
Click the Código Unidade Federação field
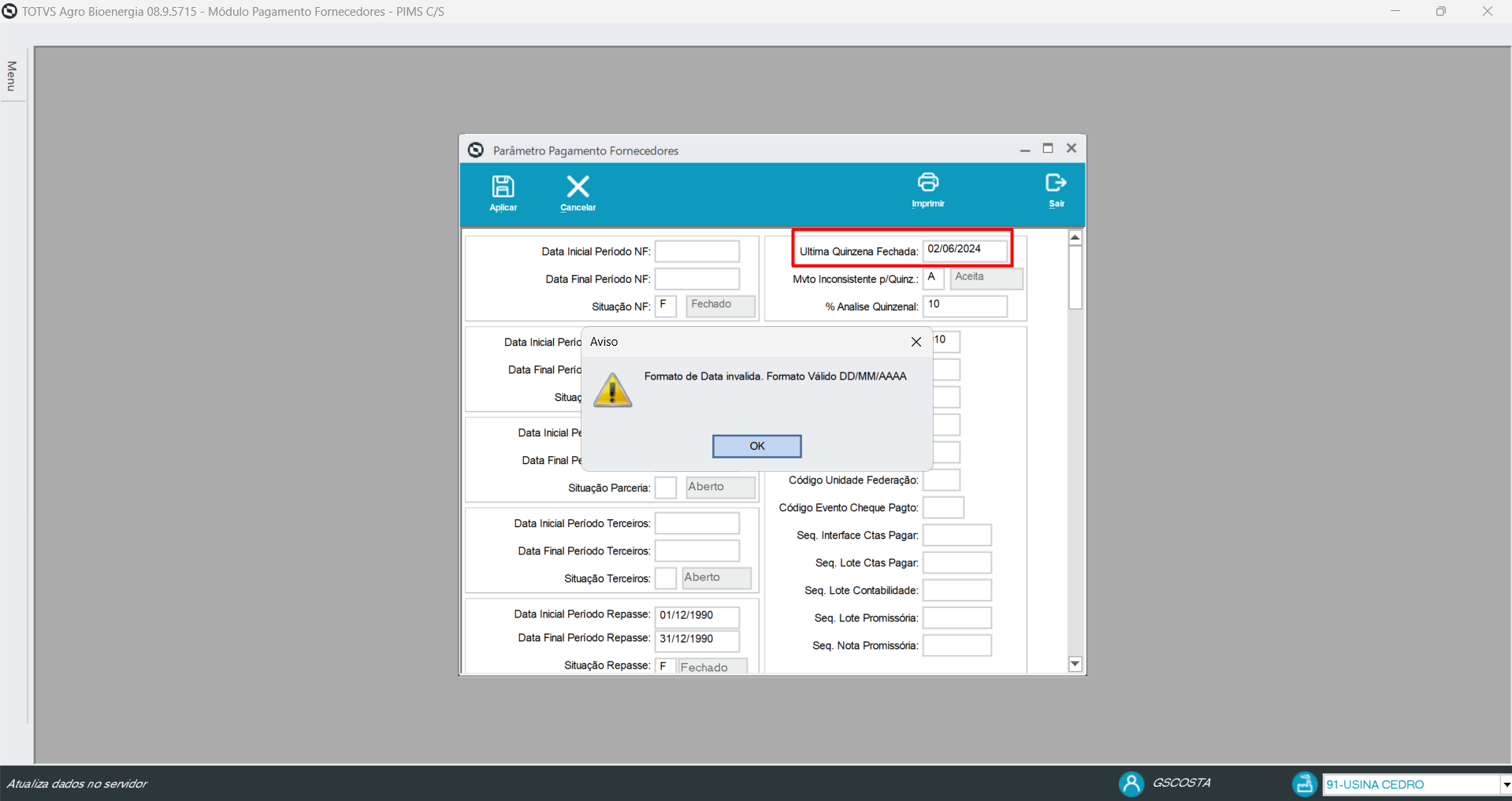[942, 480]
